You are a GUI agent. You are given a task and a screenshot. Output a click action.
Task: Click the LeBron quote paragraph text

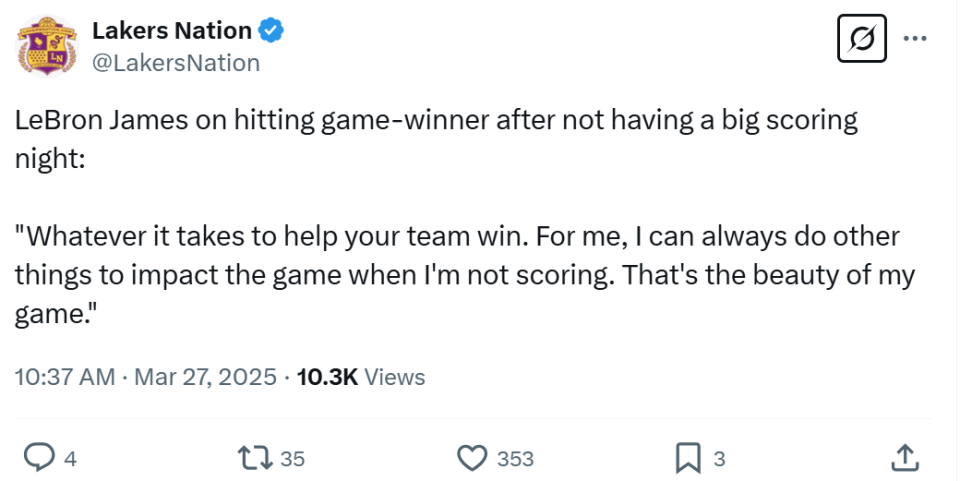[x=465, y=275]
